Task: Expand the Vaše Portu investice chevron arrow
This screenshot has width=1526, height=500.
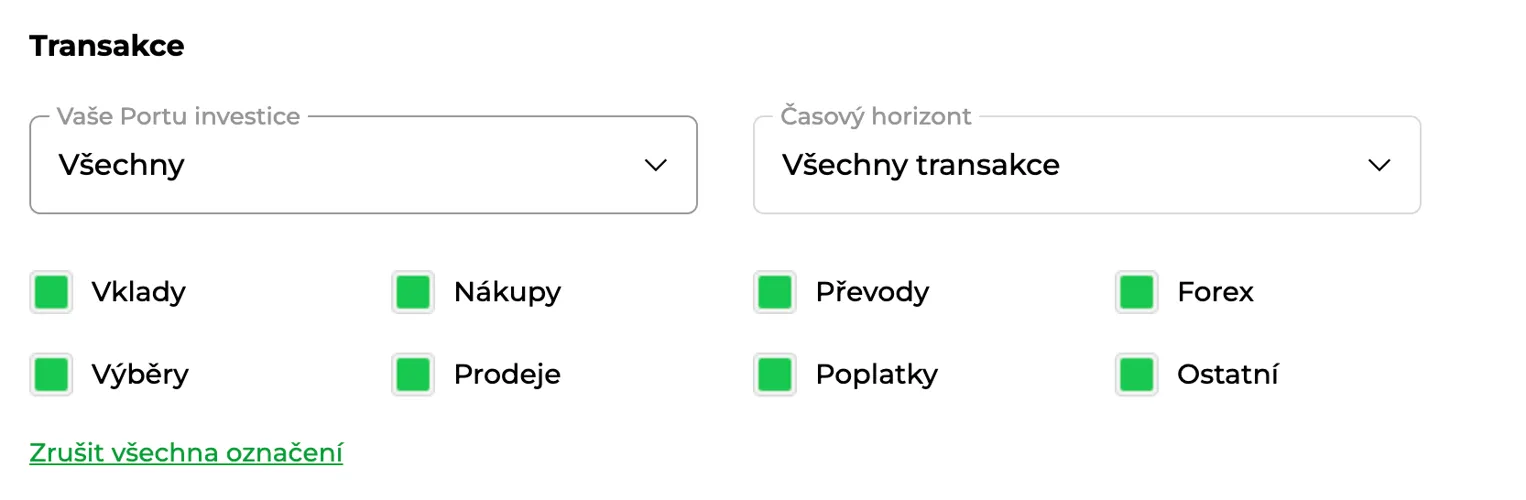Action: click(x=656, y=165)
